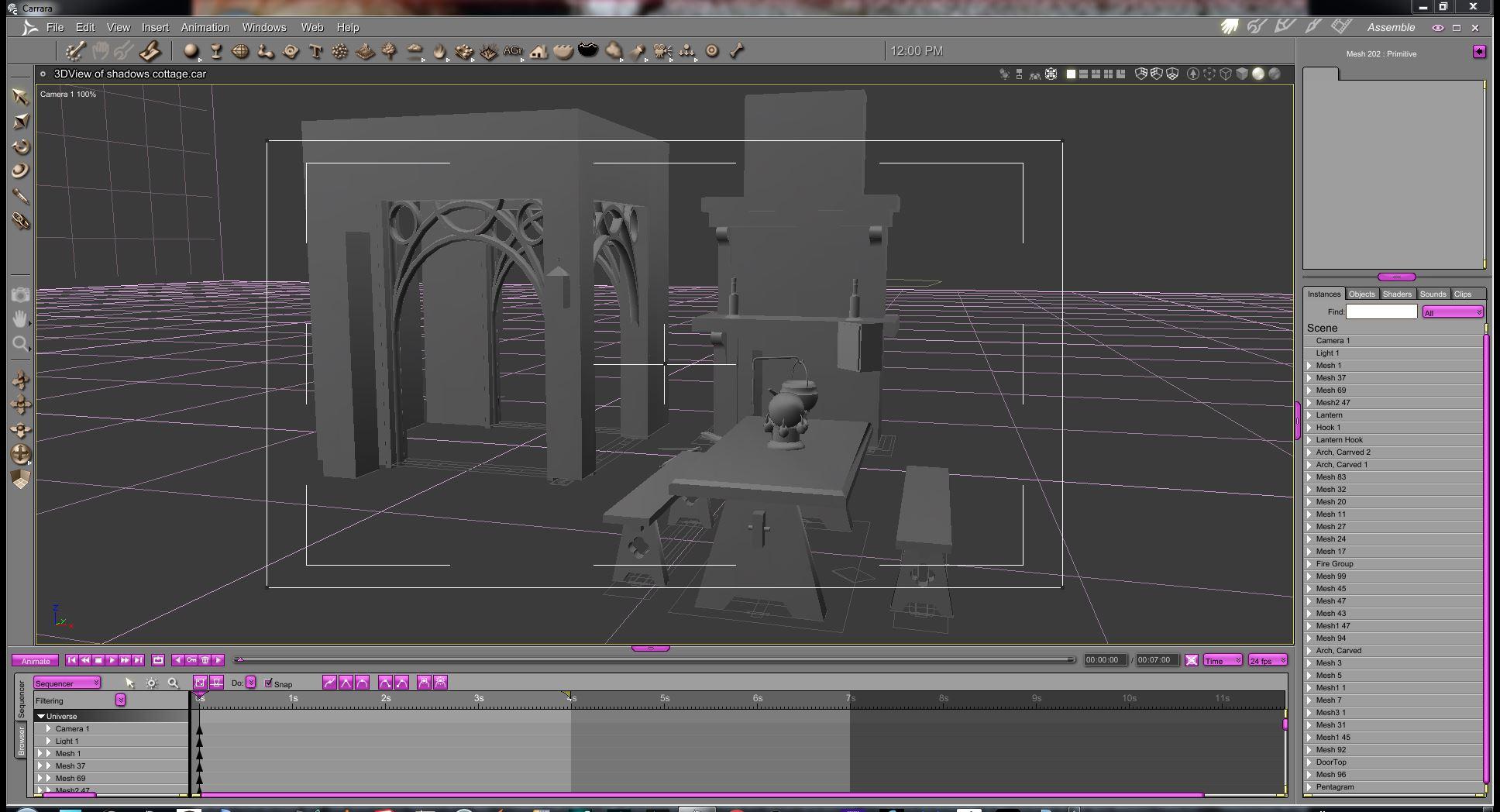Viewport: 1500px width, 812px height.
Task: Select the Zoom magnifier in left toolbar
Action: tap(21, 343)
